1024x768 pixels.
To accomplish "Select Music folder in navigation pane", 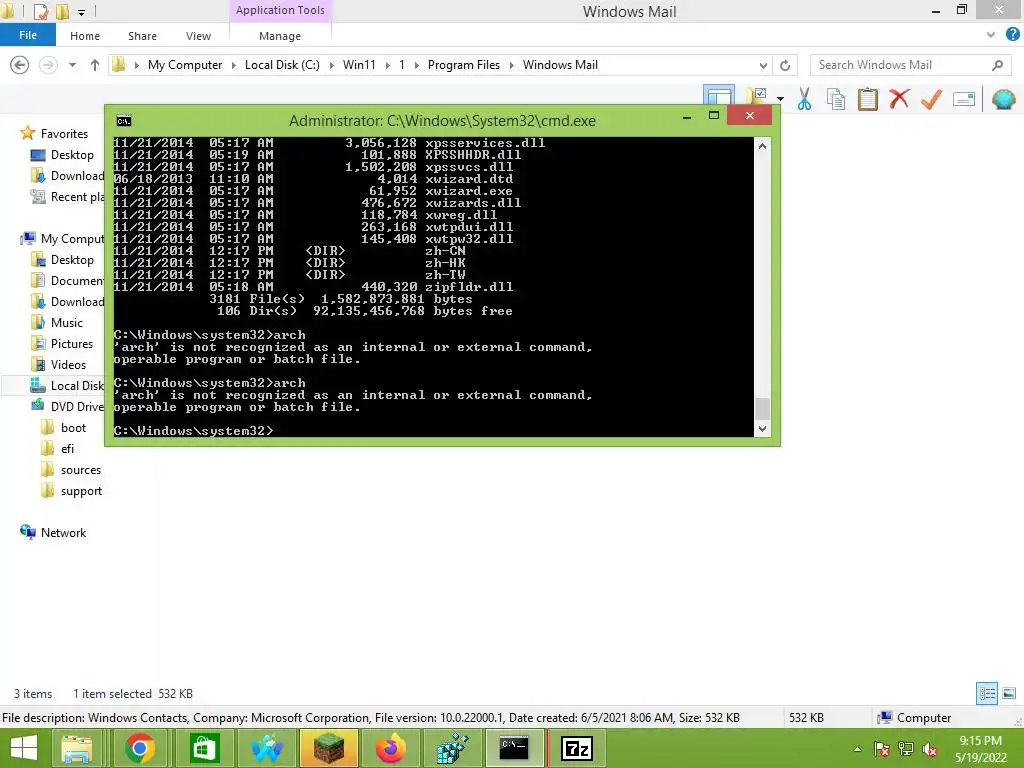I will (67, 323).
